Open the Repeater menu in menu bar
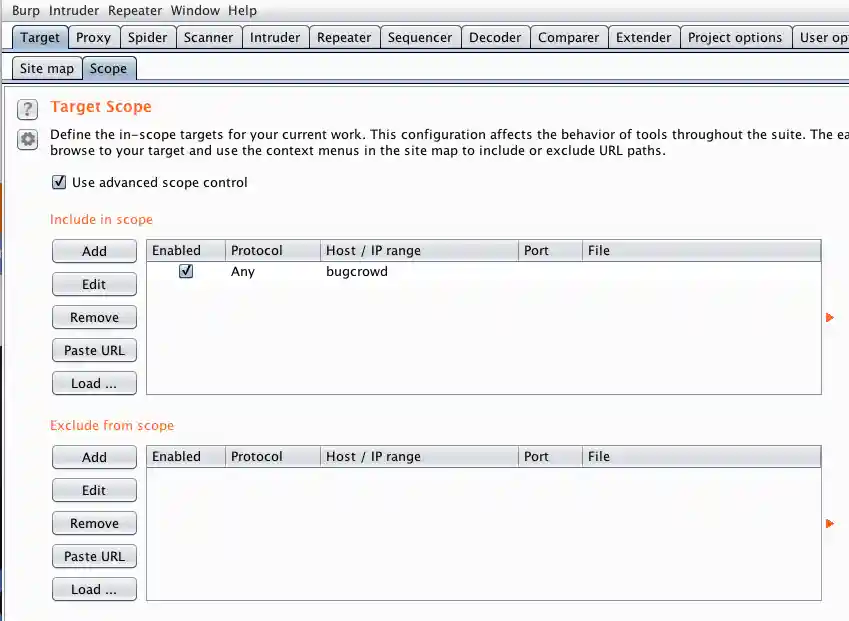 click(135, 10)
